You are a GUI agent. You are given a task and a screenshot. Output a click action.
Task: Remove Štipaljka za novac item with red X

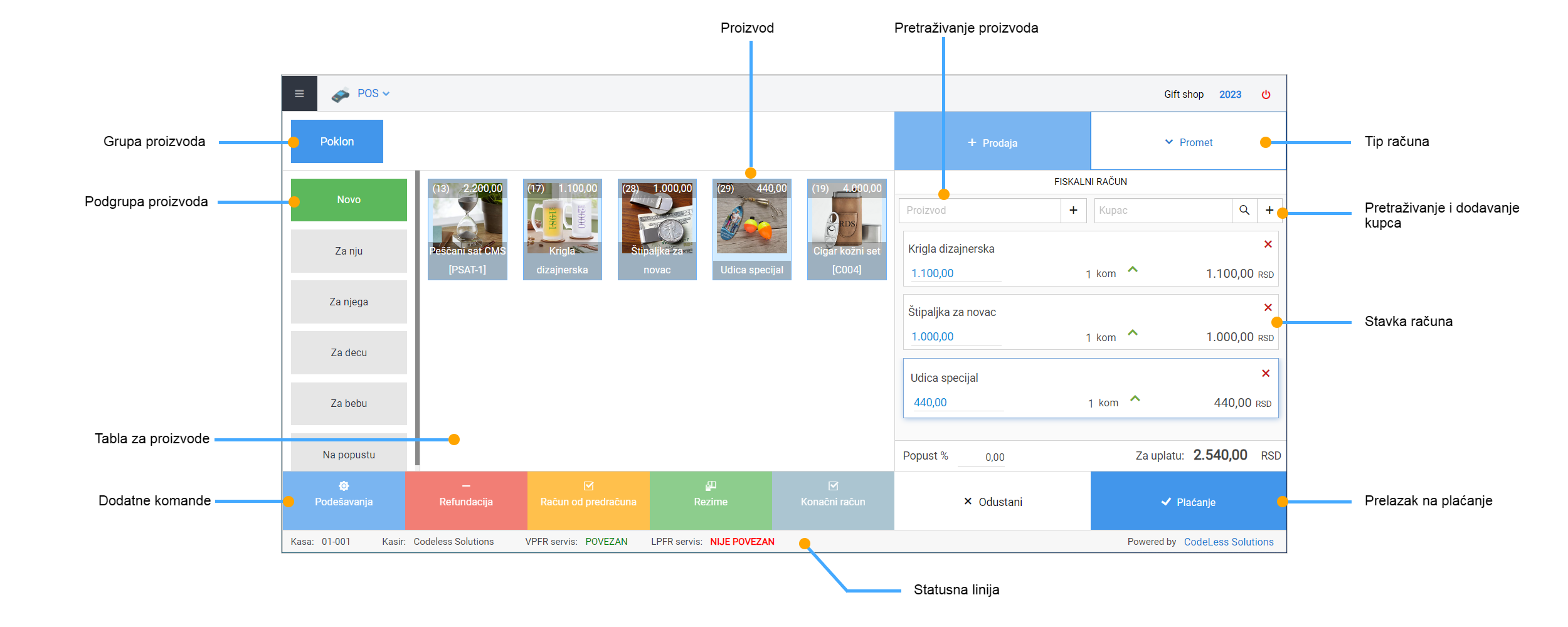(1268, 307)
